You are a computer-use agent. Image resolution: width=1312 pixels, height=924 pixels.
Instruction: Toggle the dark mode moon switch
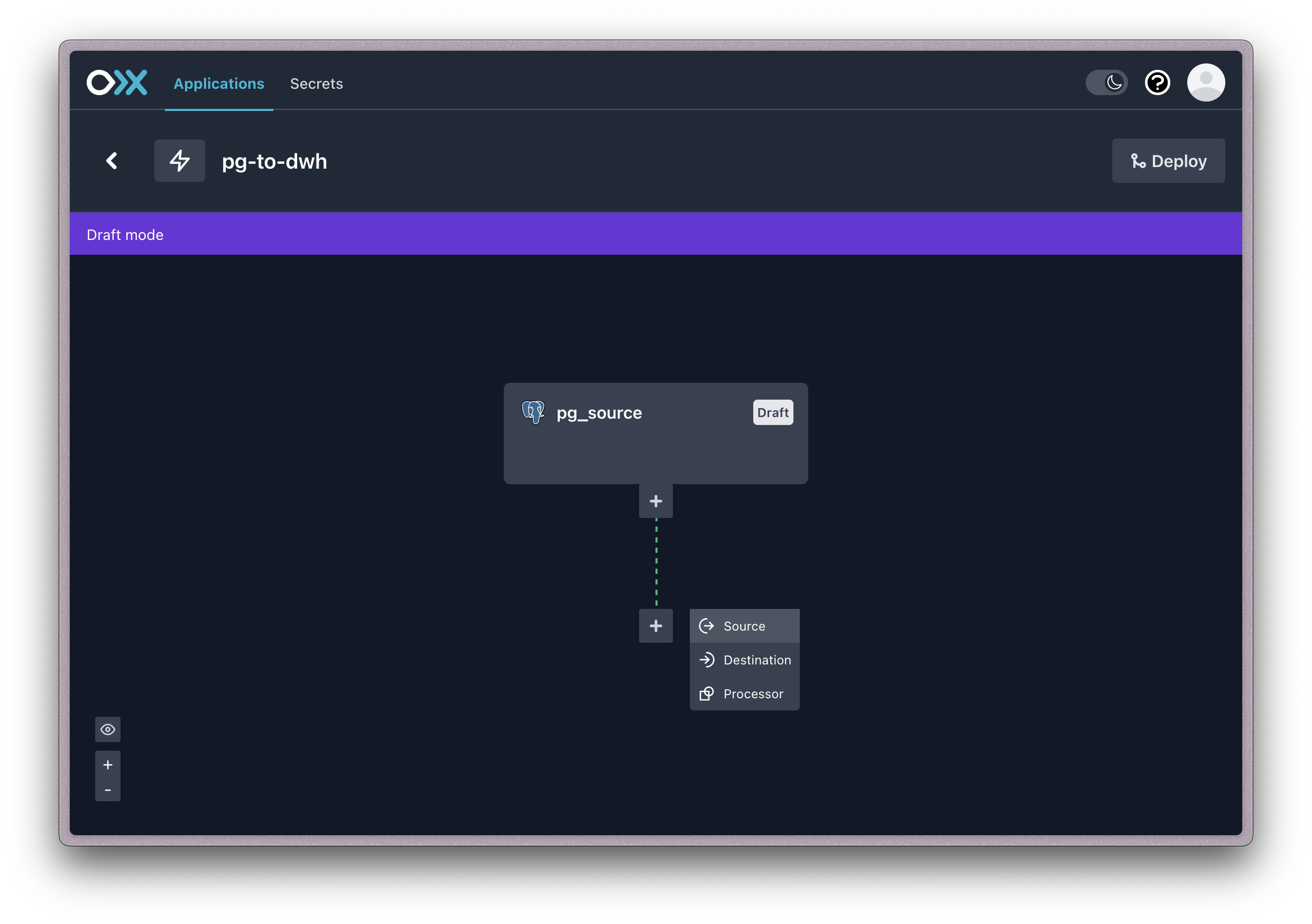click(1107, 83)
